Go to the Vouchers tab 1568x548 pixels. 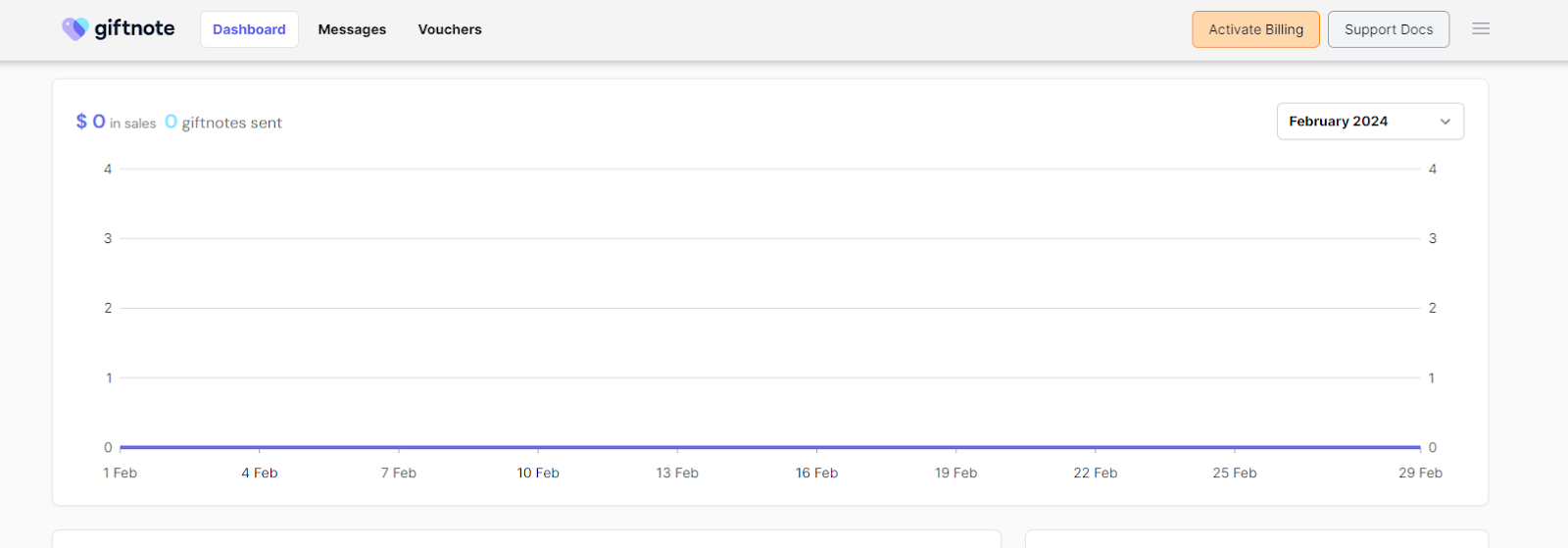tap(450, 29)
